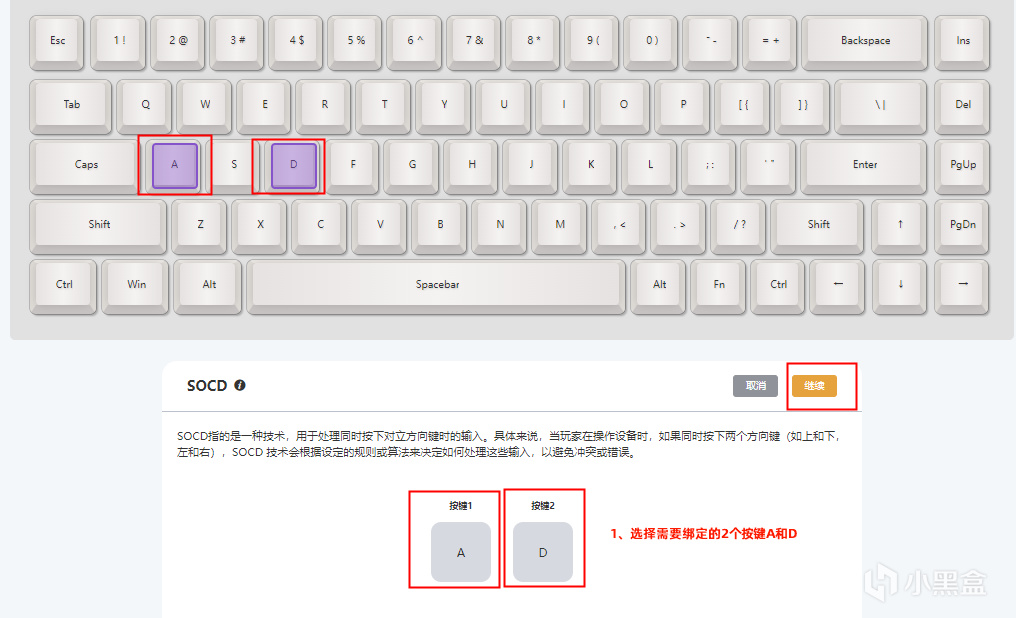Click the left arrow key
The width and height of the screenshot is (1016, 618).
click(x=838, y=286)
